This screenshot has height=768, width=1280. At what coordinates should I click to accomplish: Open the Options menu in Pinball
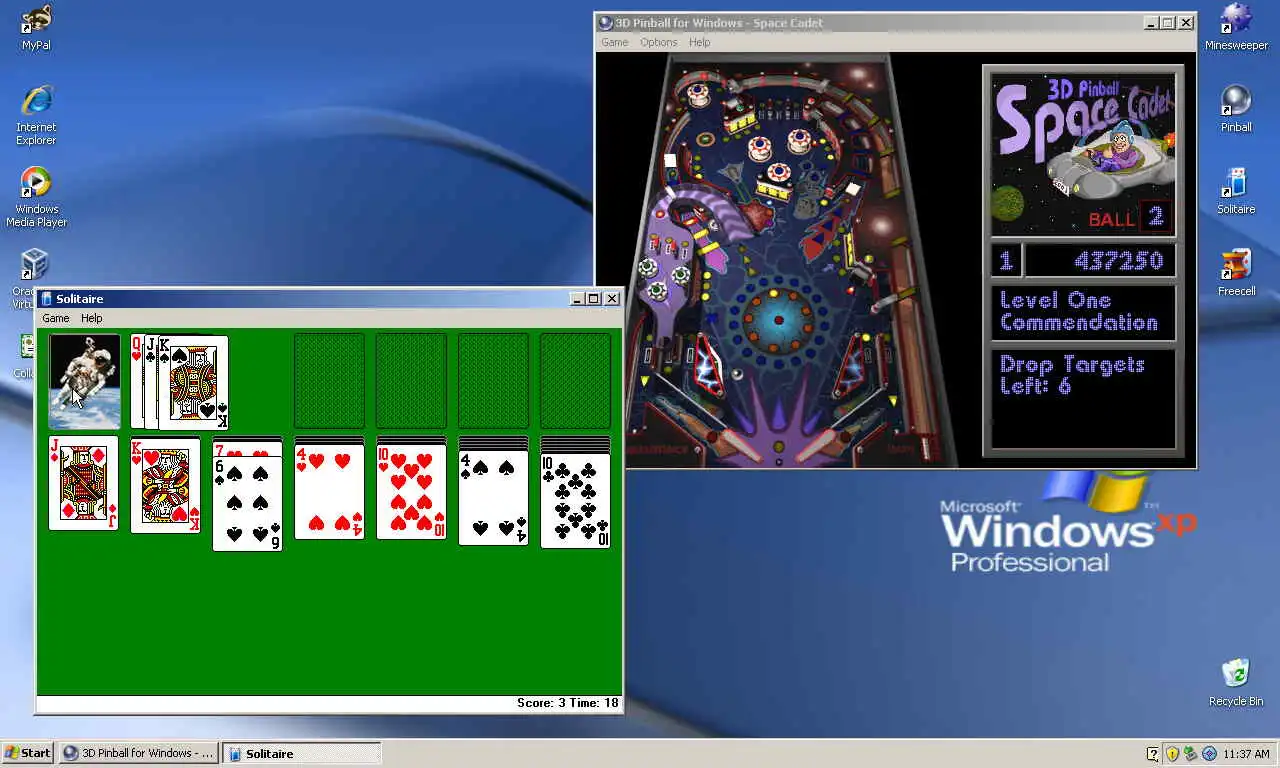pos(659,42)
